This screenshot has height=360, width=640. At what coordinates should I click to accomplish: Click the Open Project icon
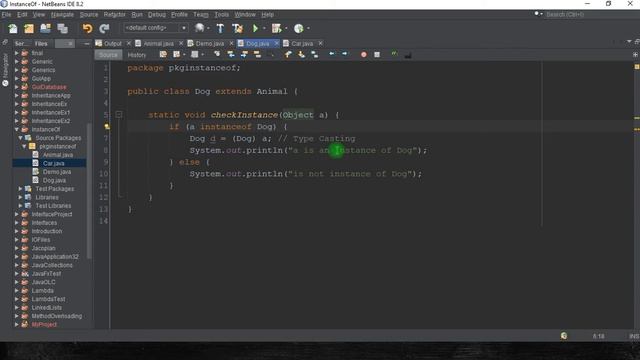(x=45, y=28)
